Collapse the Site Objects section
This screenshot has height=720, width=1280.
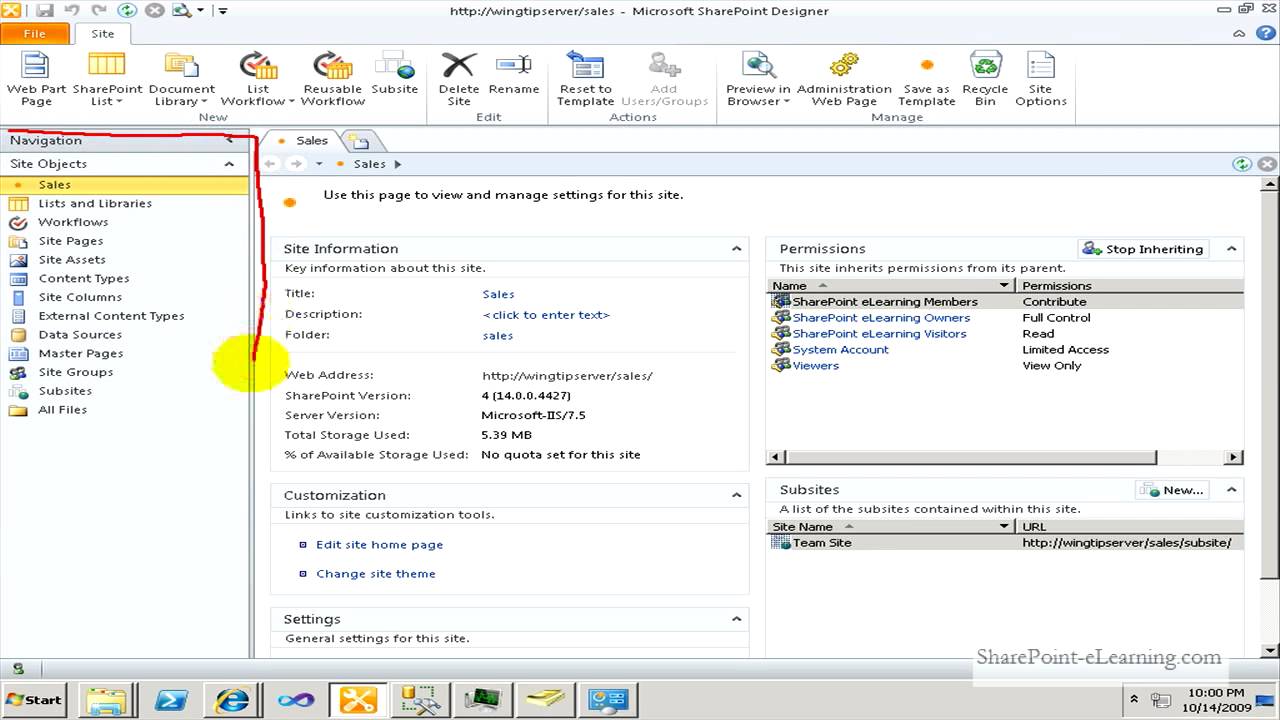point(229,164)
